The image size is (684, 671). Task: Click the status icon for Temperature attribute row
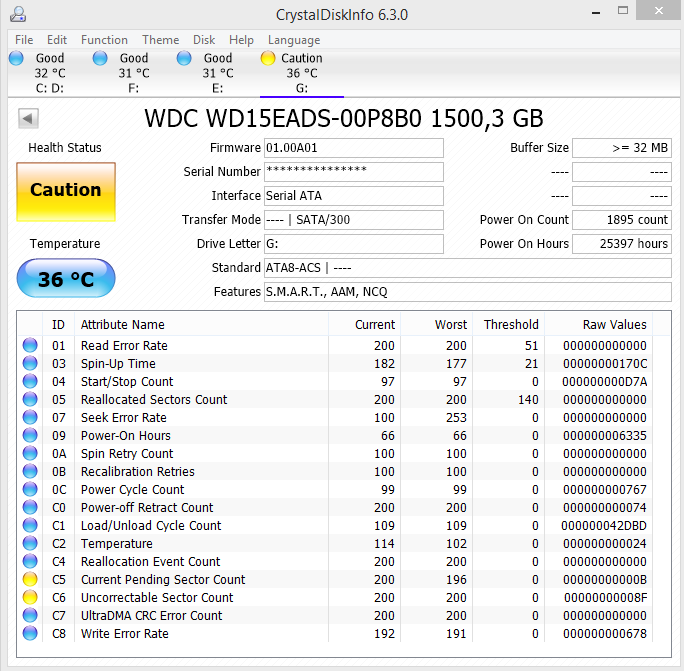30,543
